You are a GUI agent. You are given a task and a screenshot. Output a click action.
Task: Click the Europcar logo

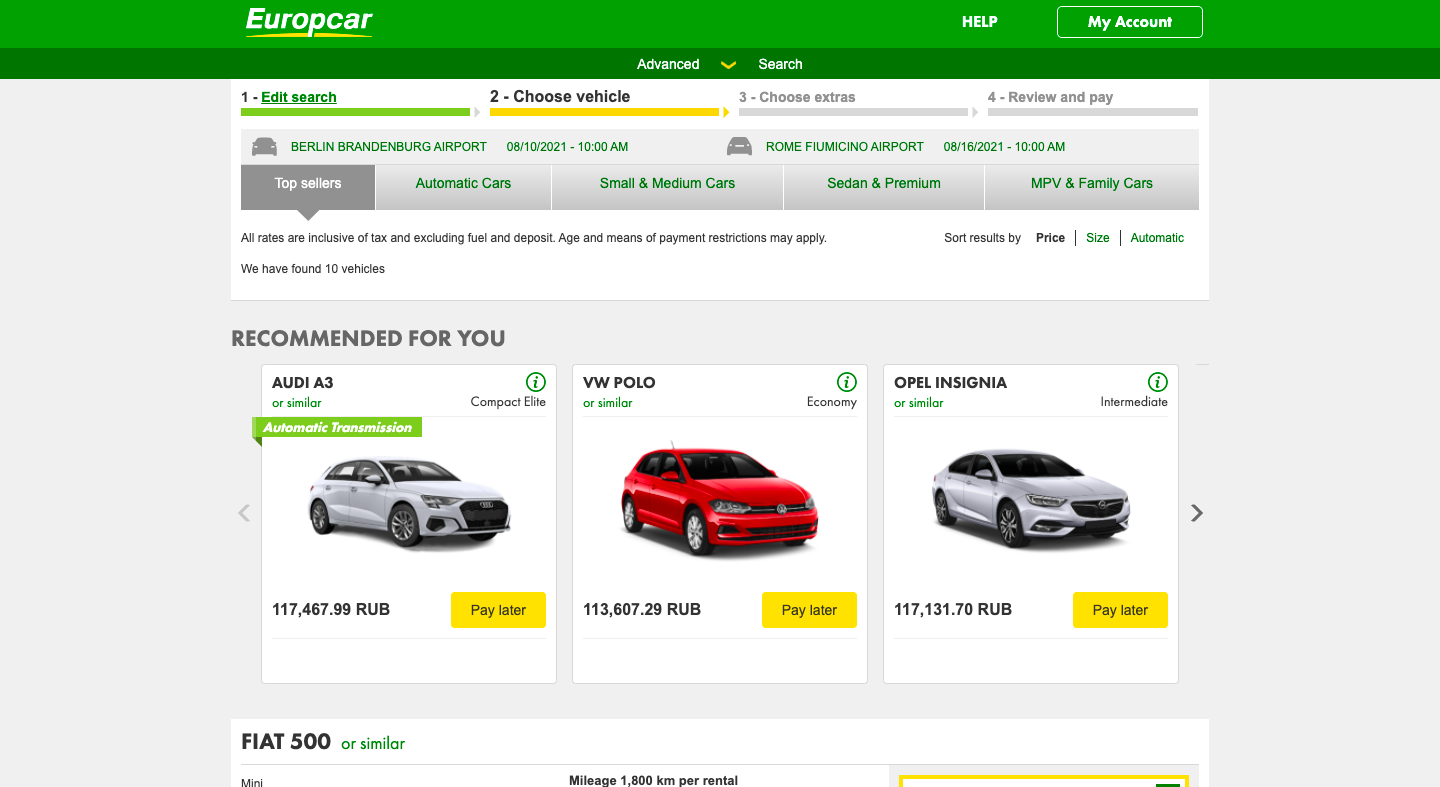(x=309, y=22)
